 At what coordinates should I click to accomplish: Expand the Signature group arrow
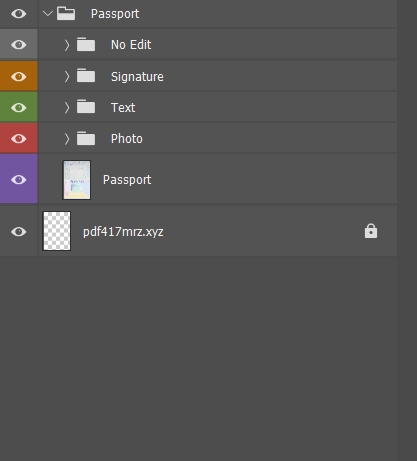click(67, 76)
